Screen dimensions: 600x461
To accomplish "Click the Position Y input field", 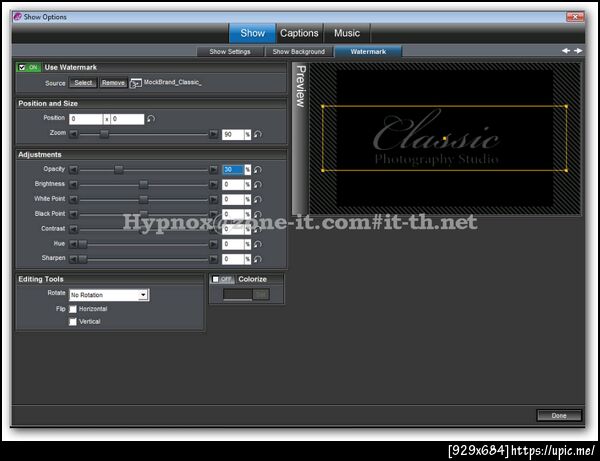I will [x=127, y=119].
